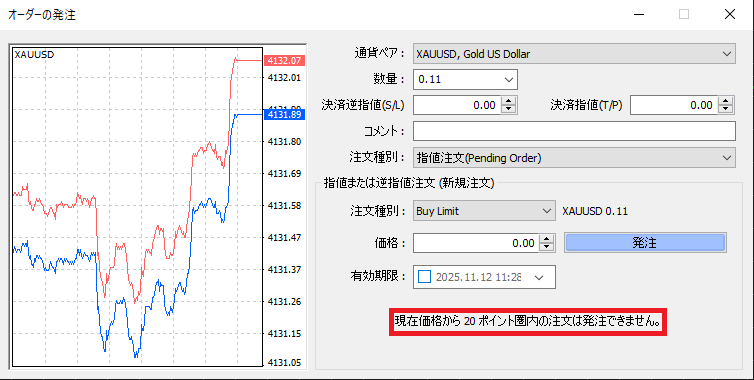Decrease the 価格 price with down arrow
This screenshot has width=754, height=380.
point(547,248)
